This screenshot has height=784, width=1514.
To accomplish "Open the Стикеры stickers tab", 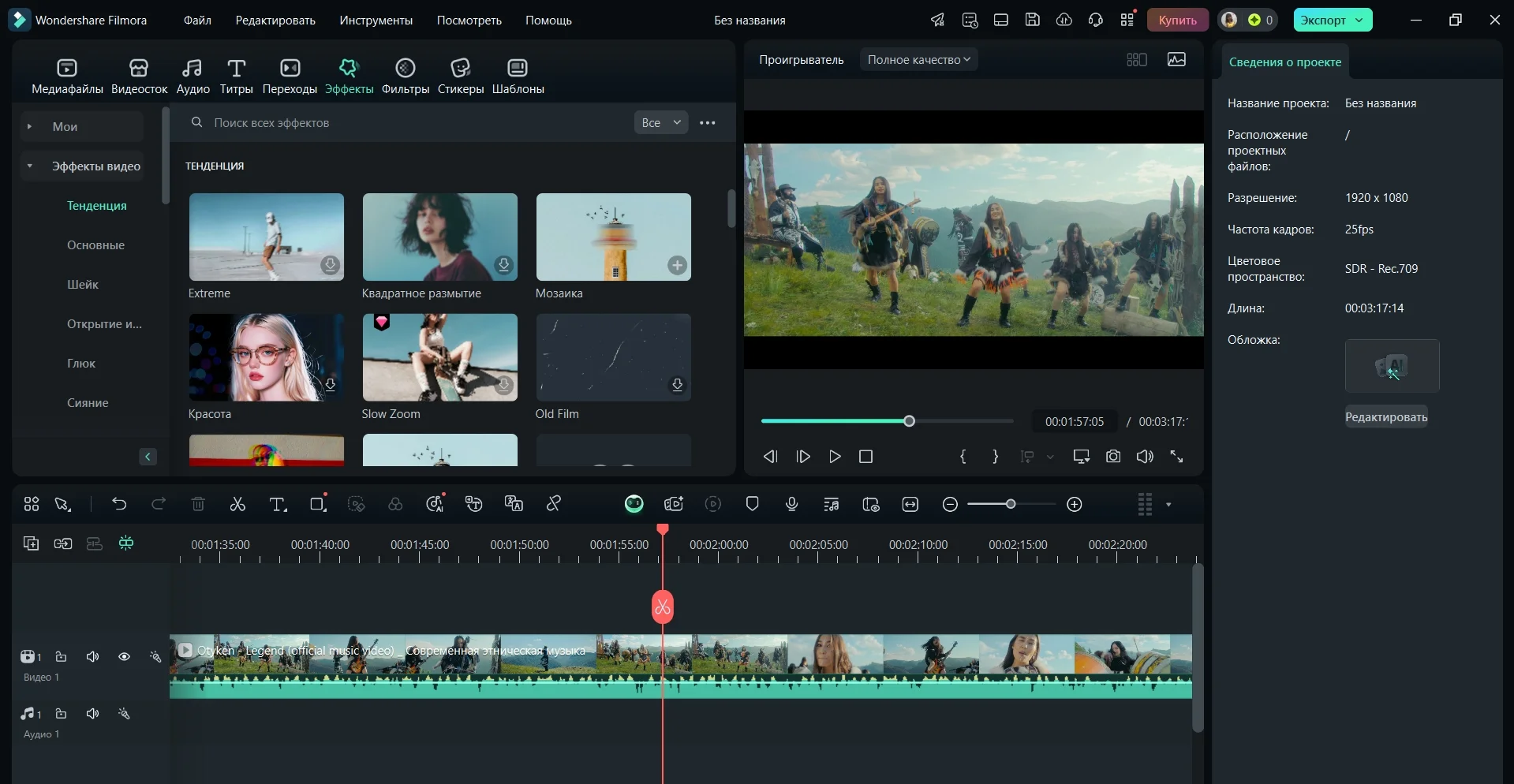I will [461, 77].
